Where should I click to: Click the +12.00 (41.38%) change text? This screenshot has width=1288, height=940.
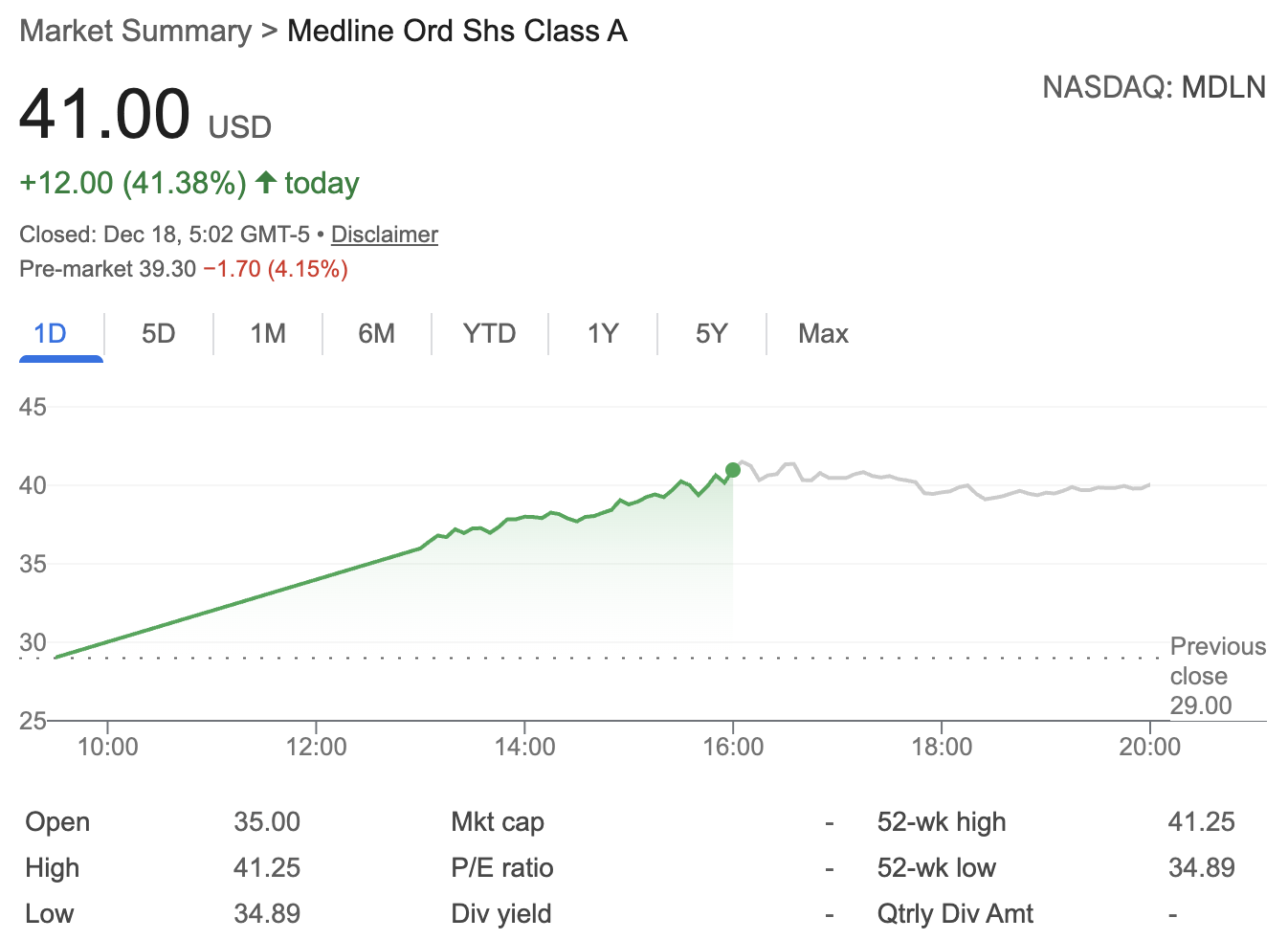click(133, 183)
